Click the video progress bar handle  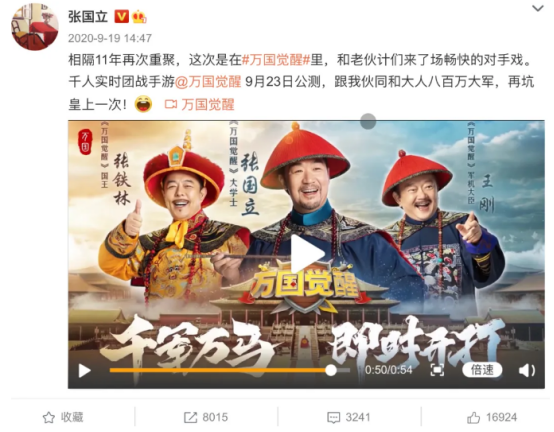coord(331,370)
